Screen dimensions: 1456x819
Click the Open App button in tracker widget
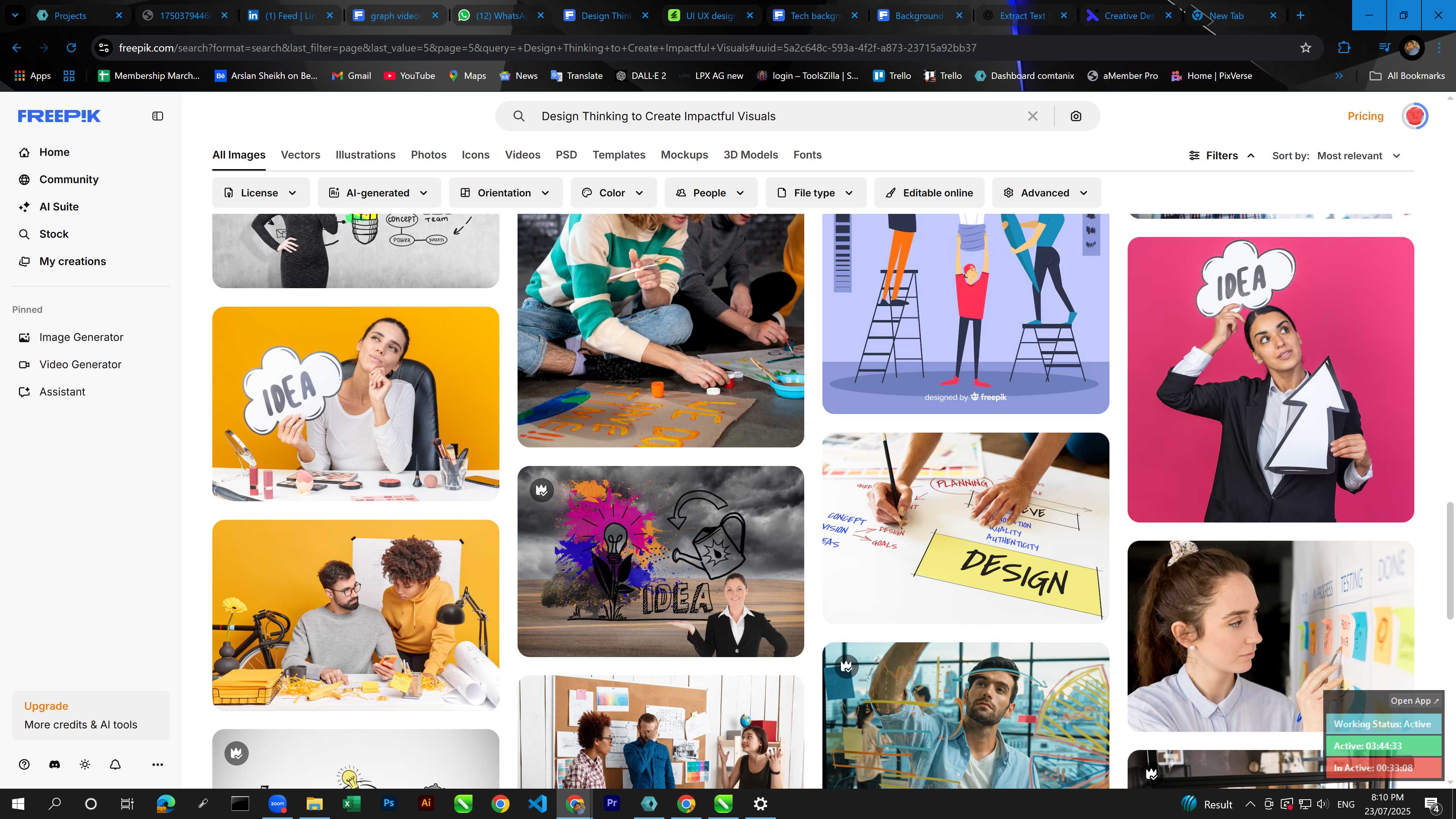click(x=1414, y=700)
